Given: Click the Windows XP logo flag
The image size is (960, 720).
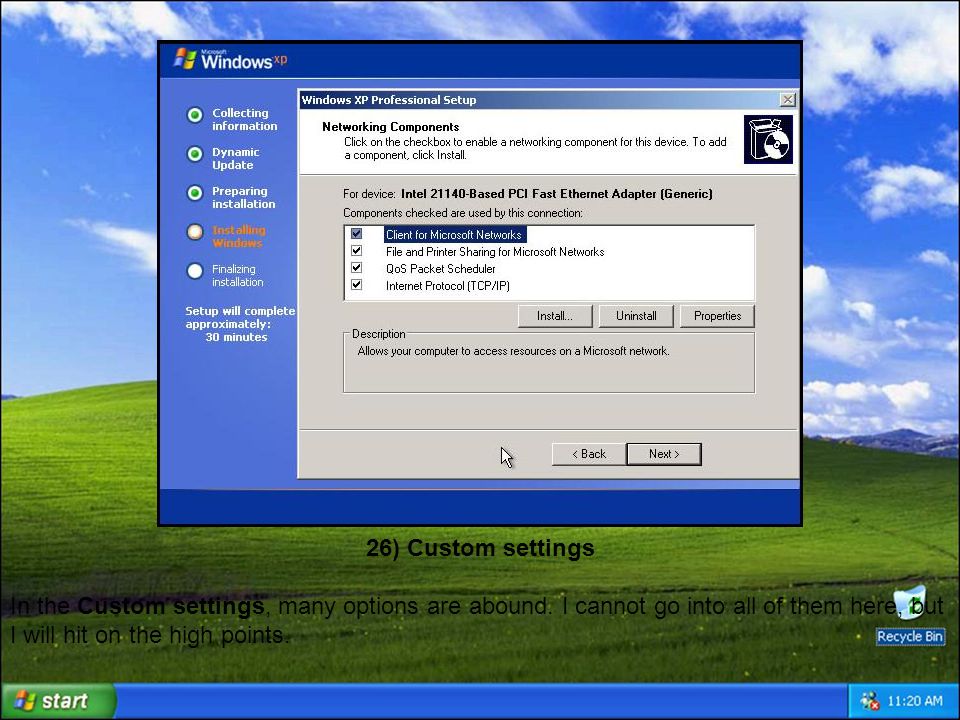Looking at the screenshot, I should [185, 59].
